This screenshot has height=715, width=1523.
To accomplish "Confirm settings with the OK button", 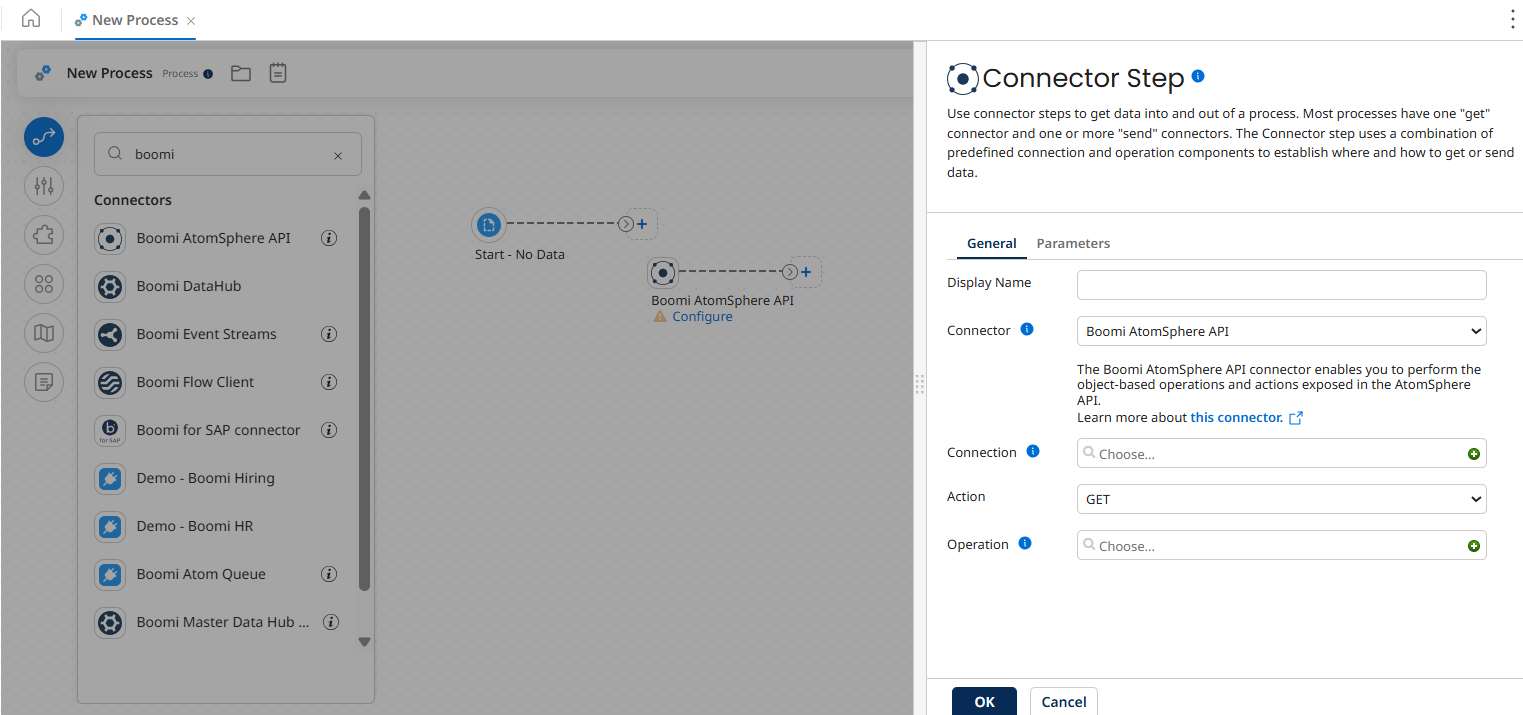I will (x=984, y=701).
